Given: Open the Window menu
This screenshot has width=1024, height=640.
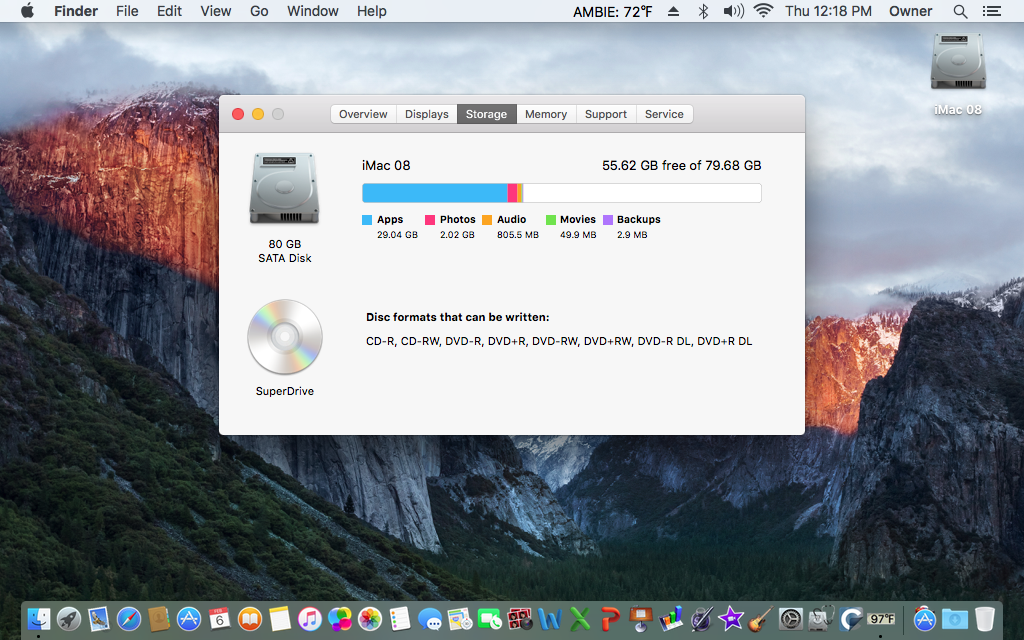Looking at the screenshot, I should pos(313,11).
